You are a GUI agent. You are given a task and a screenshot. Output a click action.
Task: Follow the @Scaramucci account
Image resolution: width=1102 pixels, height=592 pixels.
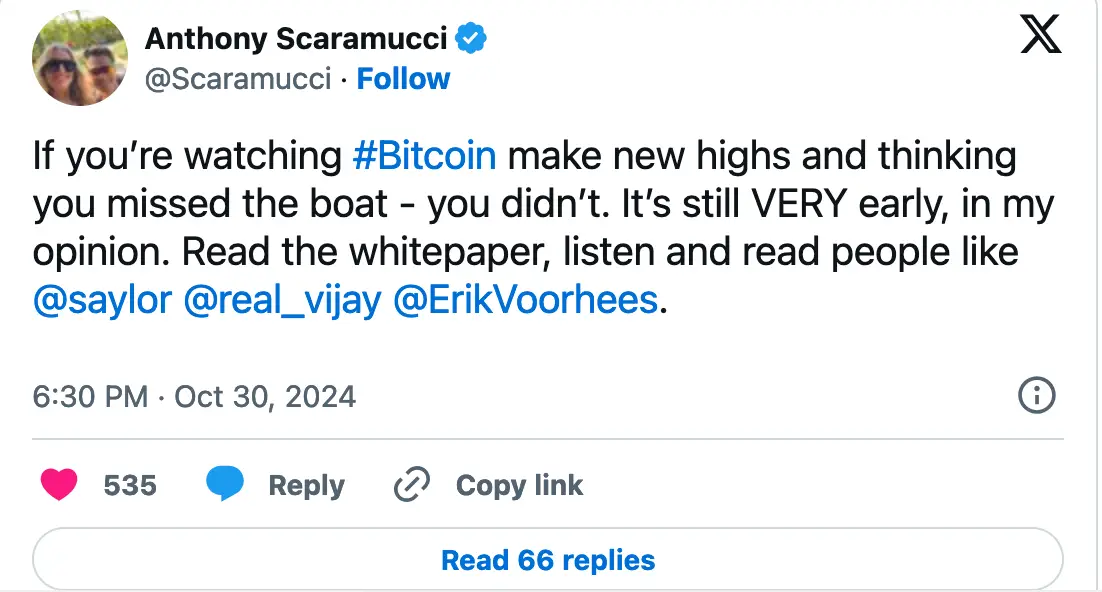pos(404,79)
